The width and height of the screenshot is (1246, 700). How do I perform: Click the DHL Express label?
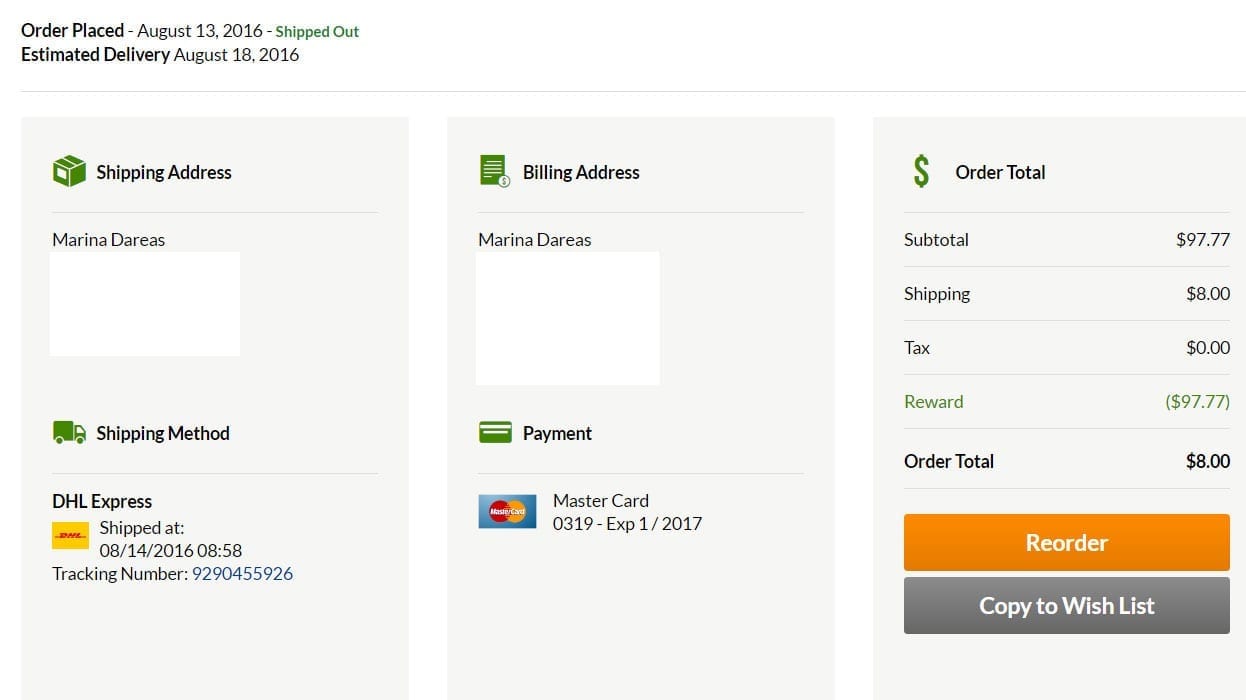click(102, 501)
